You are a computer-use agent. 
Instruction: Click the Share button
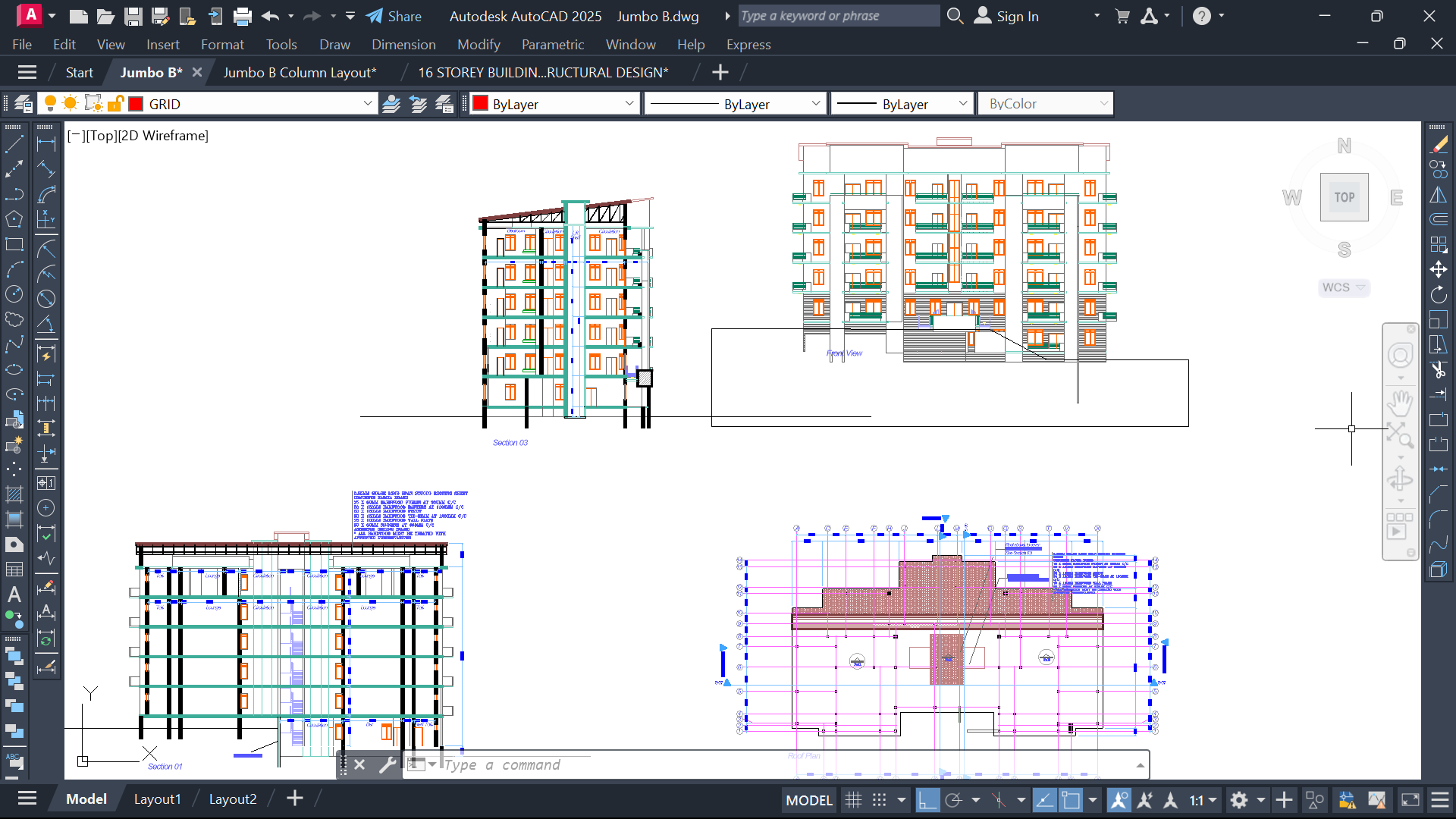(394, 16)
